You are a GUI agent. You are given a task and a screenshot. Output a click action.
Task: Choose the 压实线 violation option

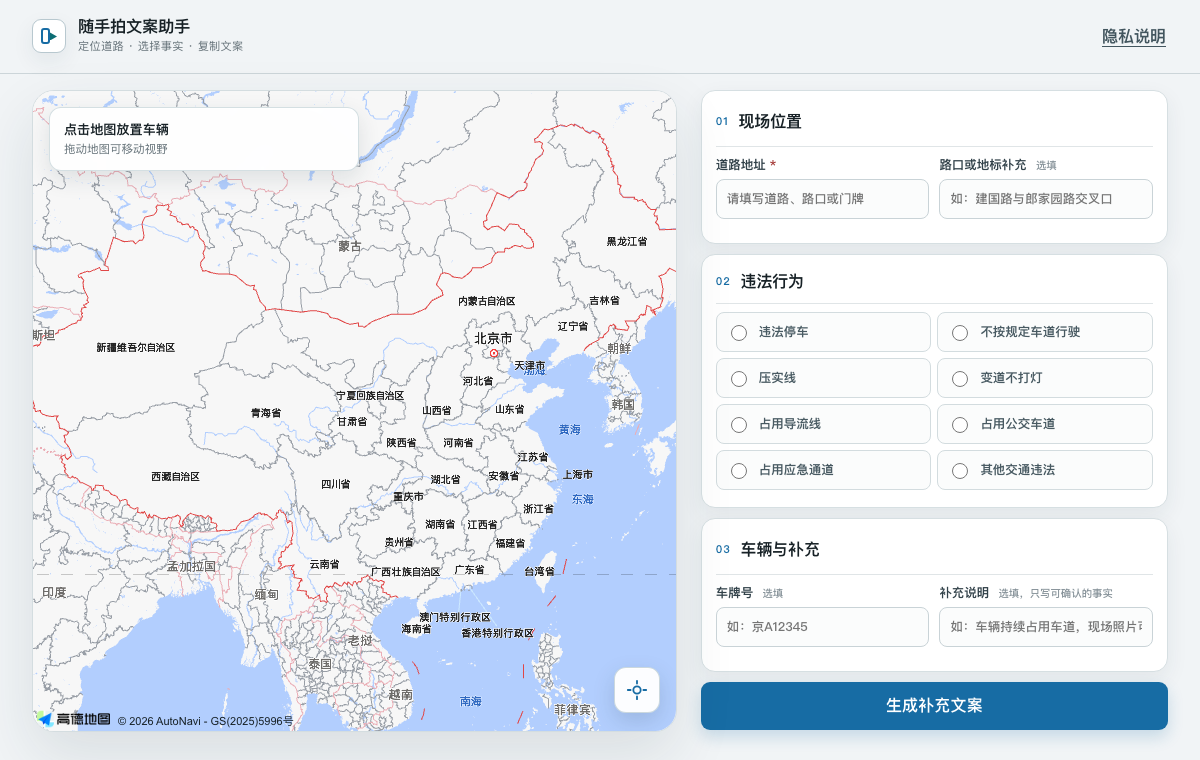pyautogui.click(x=823, y=378)
